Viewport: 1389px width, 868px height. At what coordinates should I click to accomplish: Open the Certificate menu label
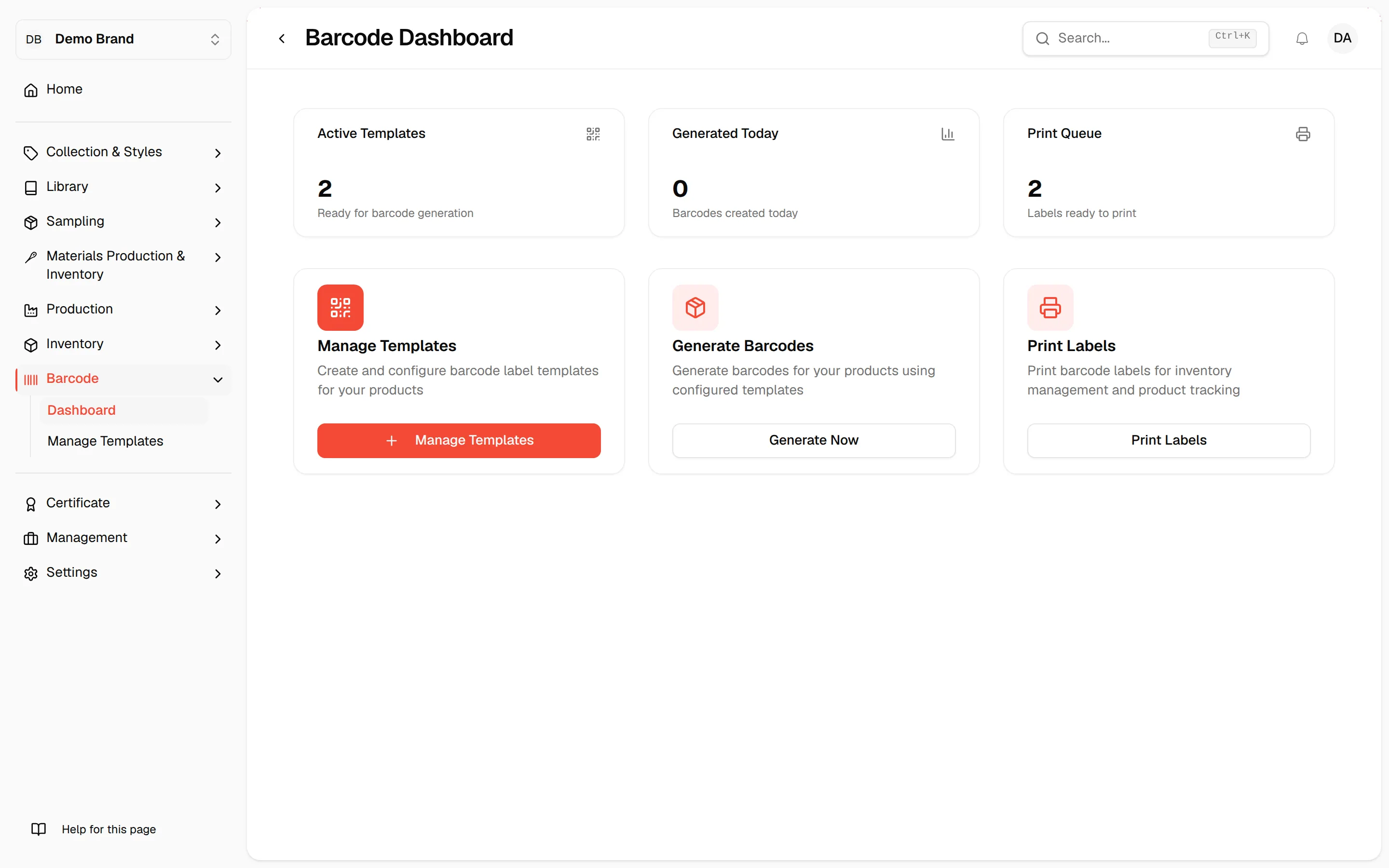coord(78,502)
